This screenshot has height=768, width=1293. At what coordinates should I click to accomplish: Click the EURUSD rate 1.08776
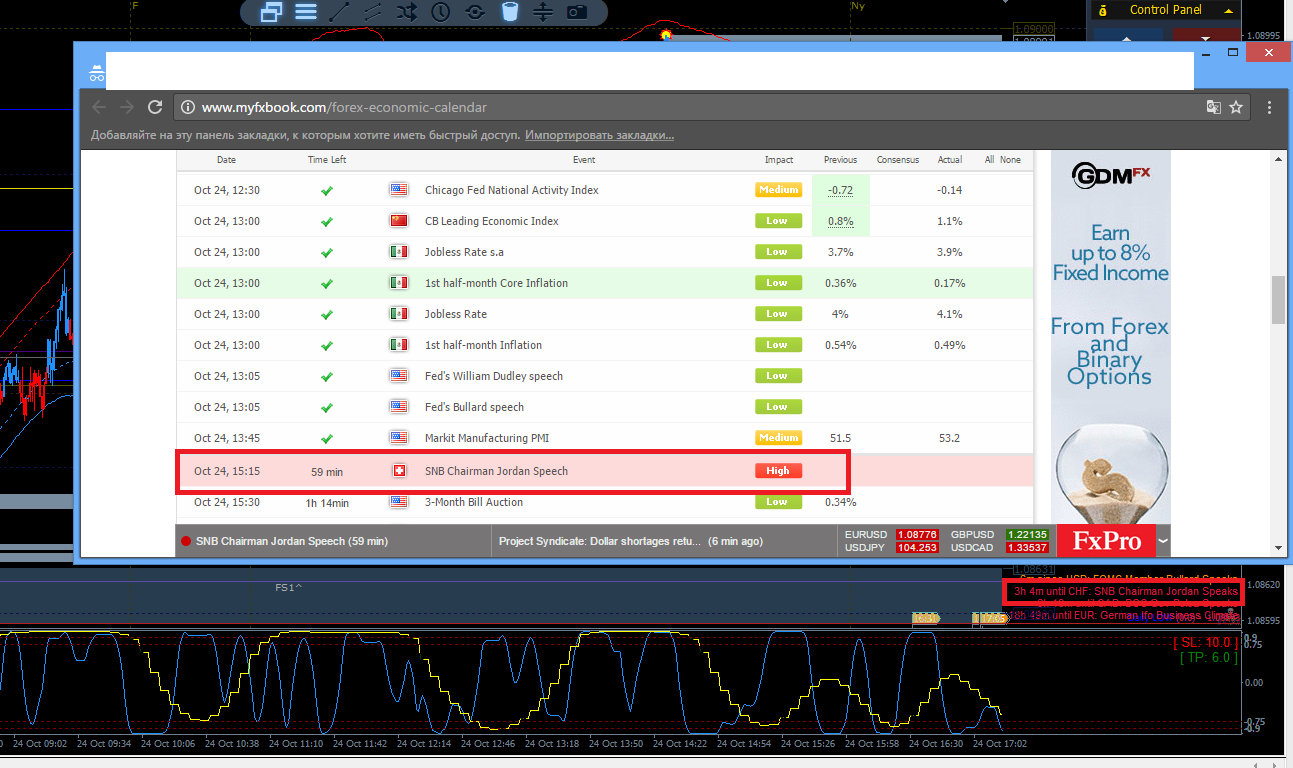click(x=917, y=535)
